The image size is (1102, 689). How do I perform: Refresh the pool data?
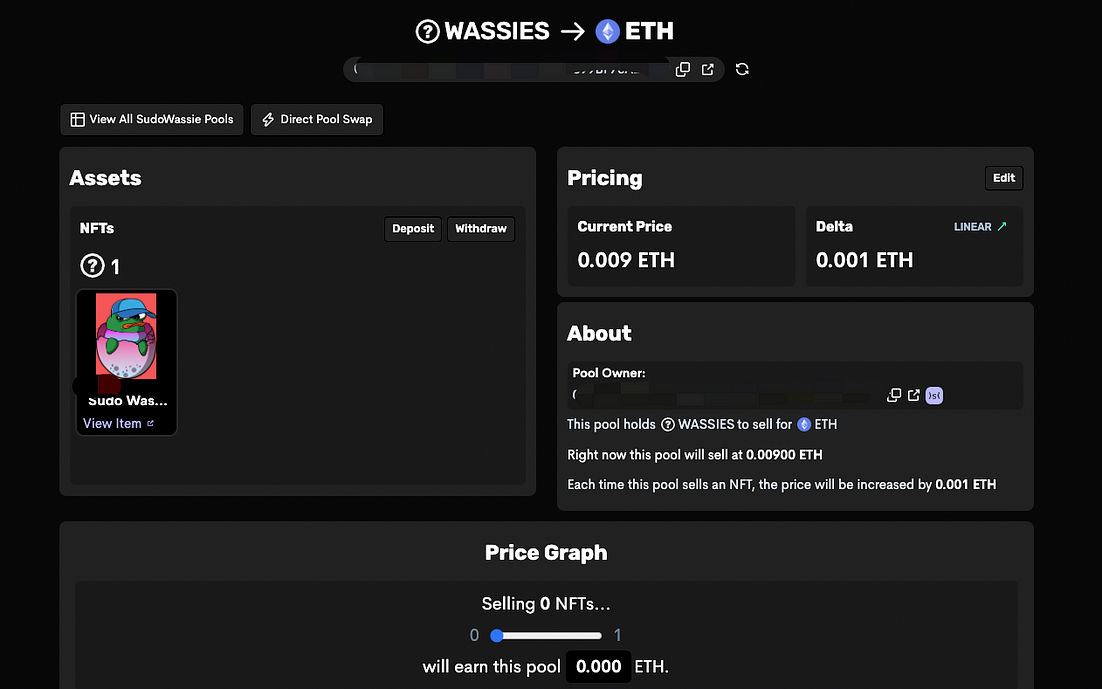pos(742,70)
